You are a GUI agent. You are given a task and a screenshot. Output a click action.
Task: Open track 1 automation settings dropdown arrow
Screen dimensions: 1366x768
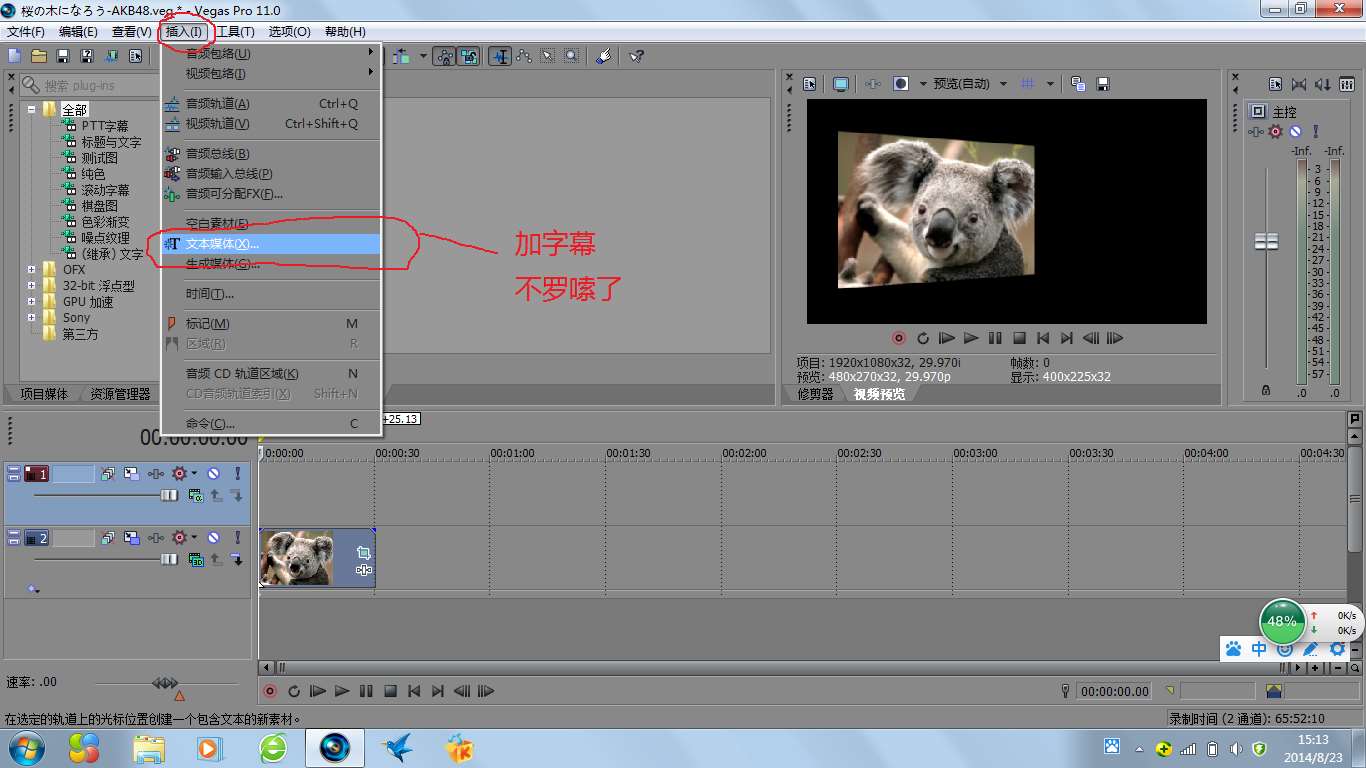194,474
